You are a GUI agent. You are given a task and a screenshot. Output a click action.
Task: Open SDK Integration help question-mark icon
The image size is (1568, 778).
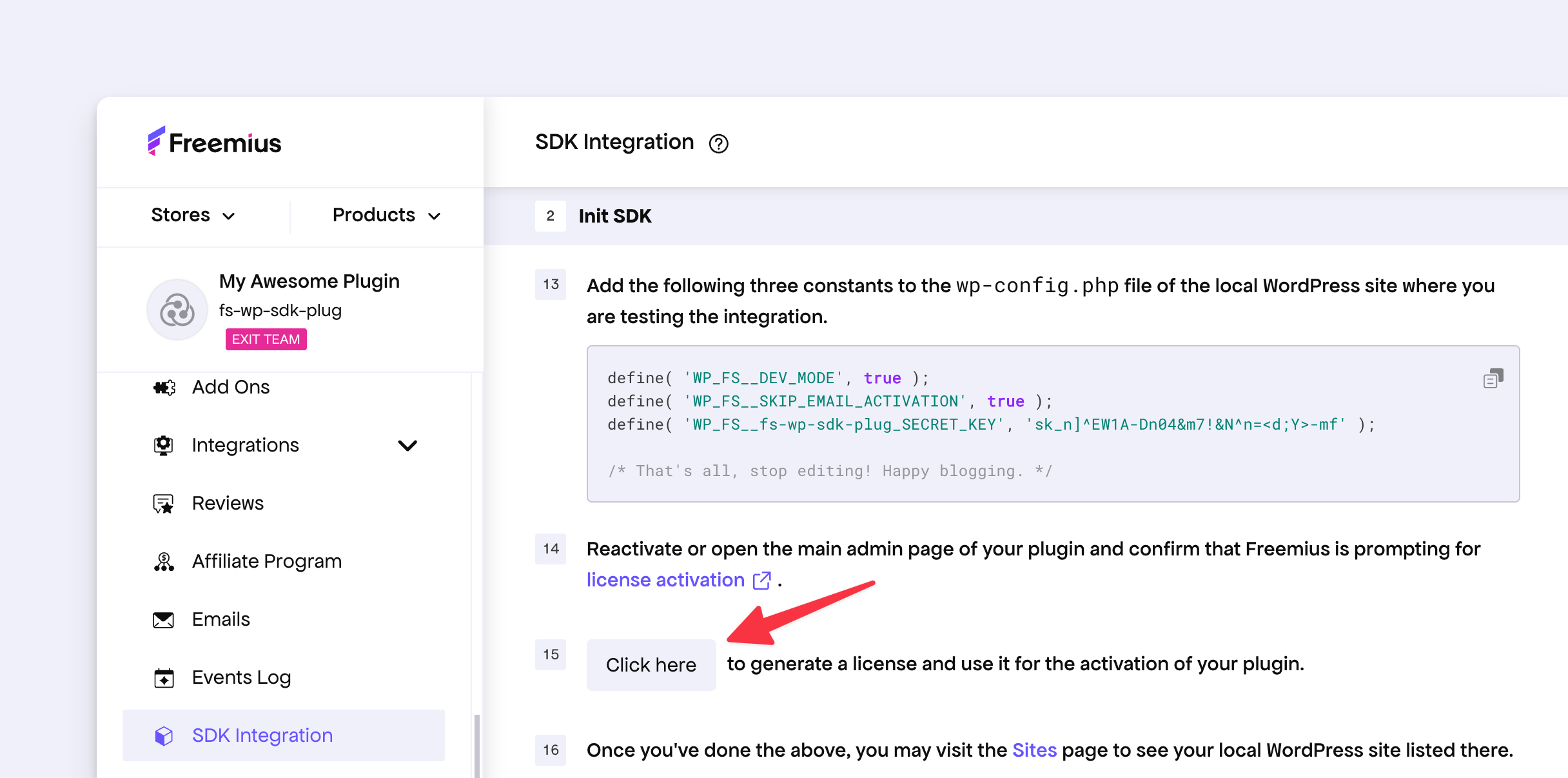click(x=718, y=143)
